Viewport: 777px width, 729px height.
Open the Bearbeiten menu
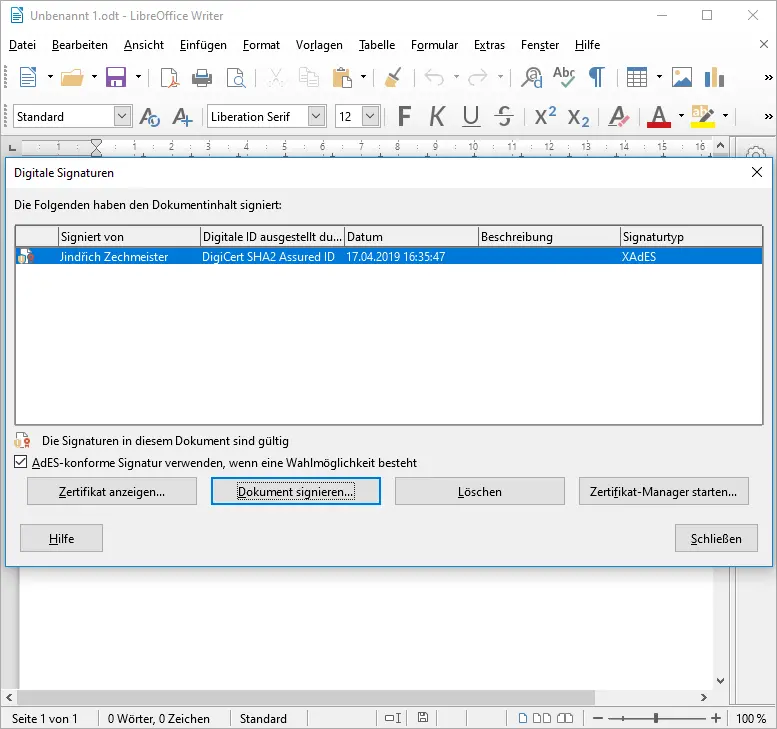[80, 45]
